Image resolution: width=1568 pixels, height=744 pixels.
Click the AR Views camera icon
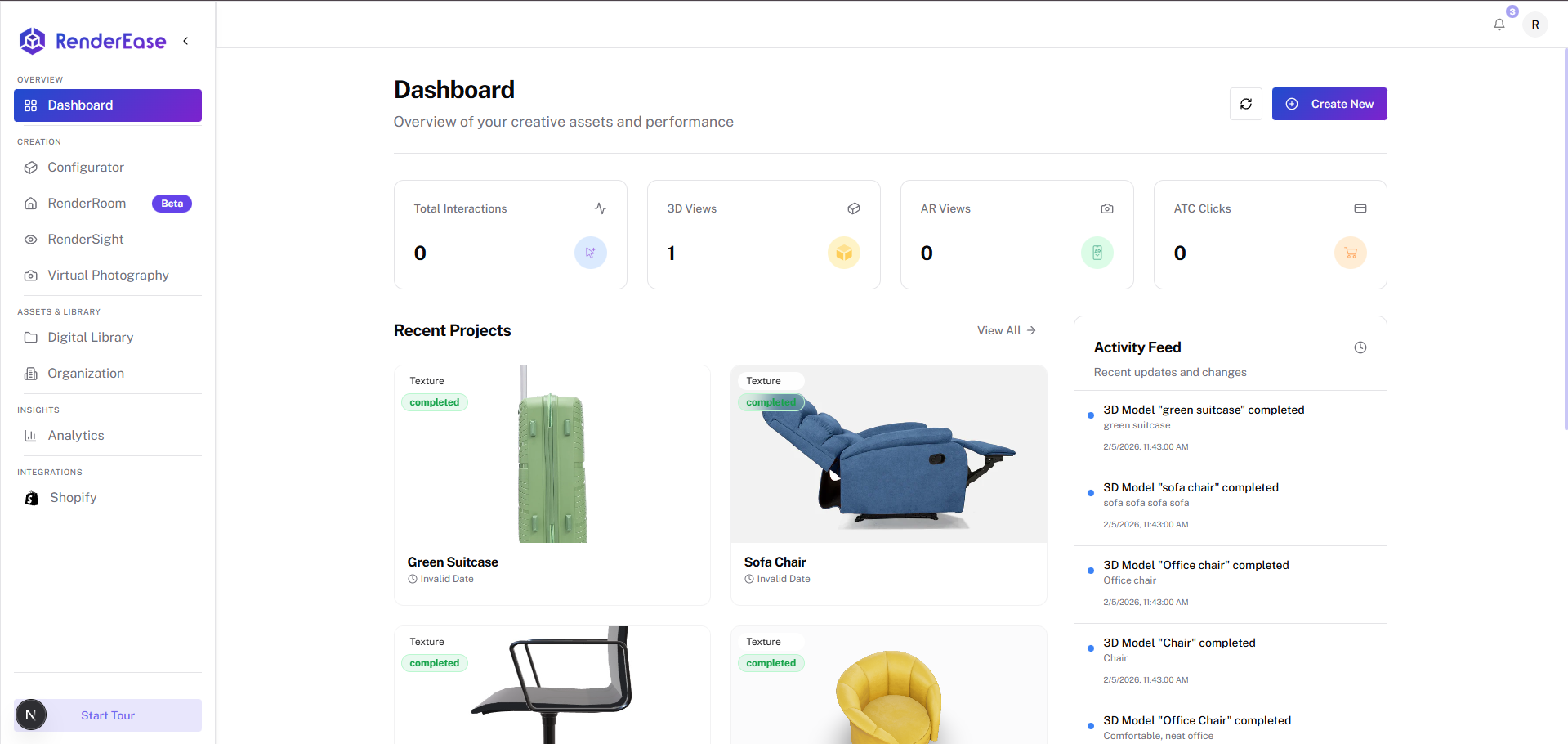click(1107, 208)
